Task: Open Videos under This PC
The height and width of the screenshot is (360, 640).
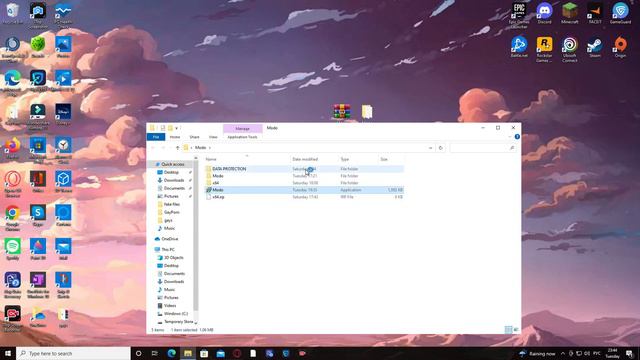Action: coord(170,305)
